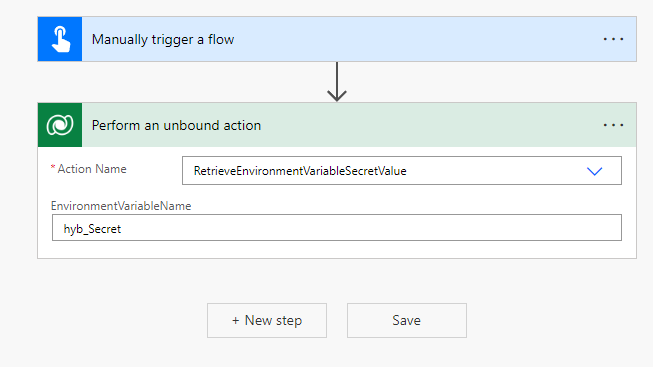Click the arrow connector between the steps

pos(336,82)
